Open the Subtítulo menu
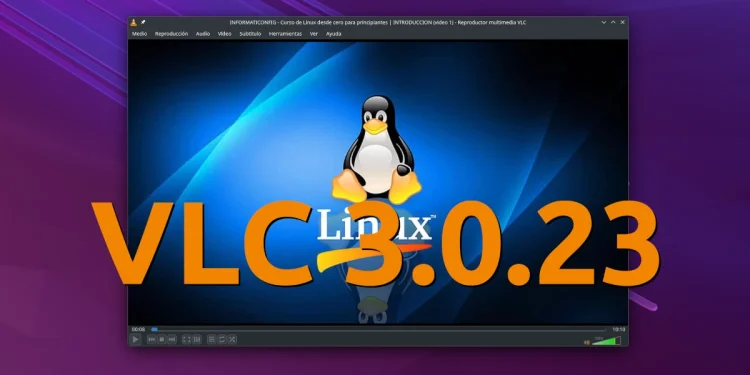750x375 pixels. point(250,34)
